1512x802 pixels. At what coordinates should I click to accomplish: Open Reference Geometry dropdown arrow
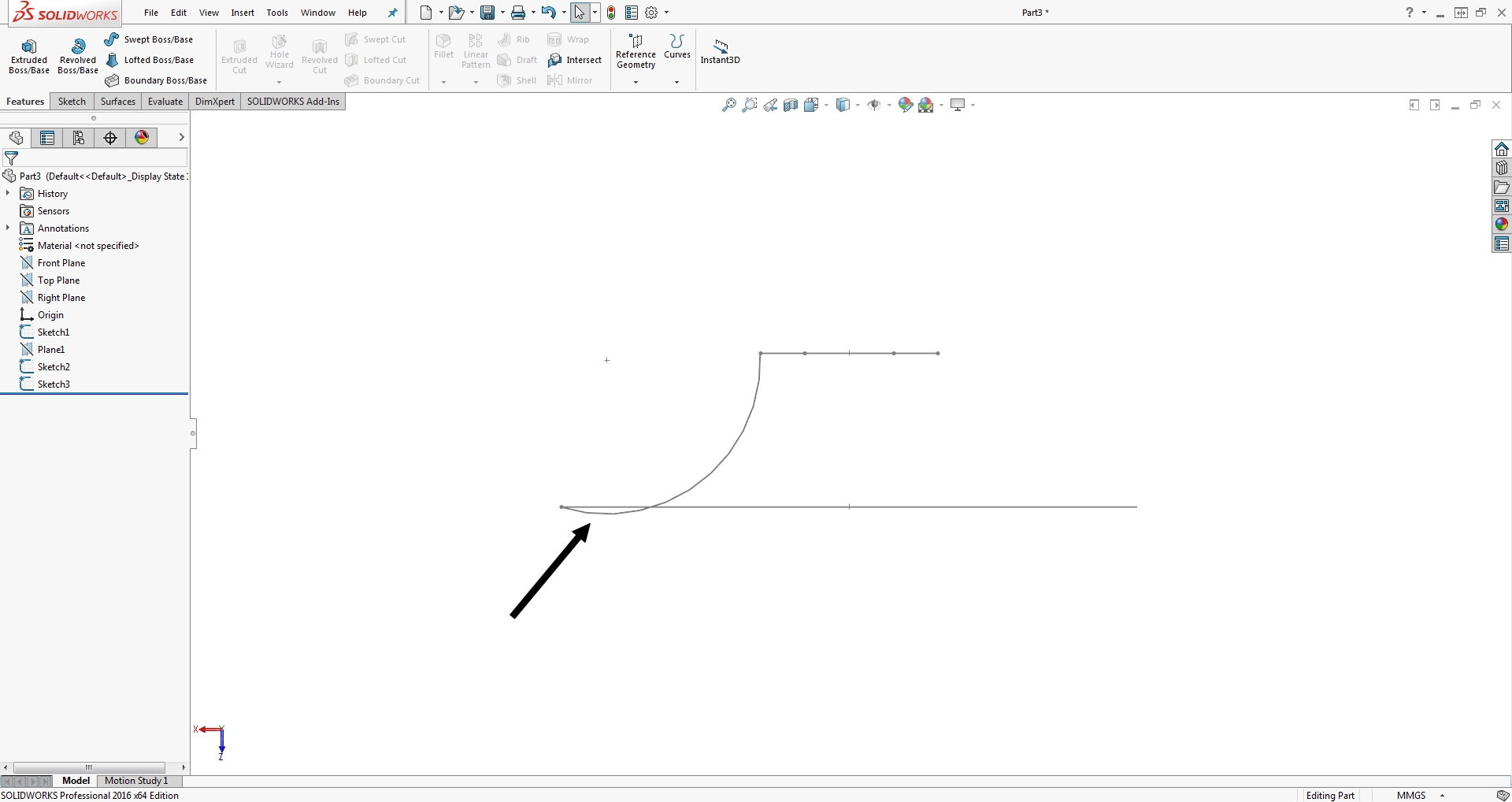pos(636,82)
